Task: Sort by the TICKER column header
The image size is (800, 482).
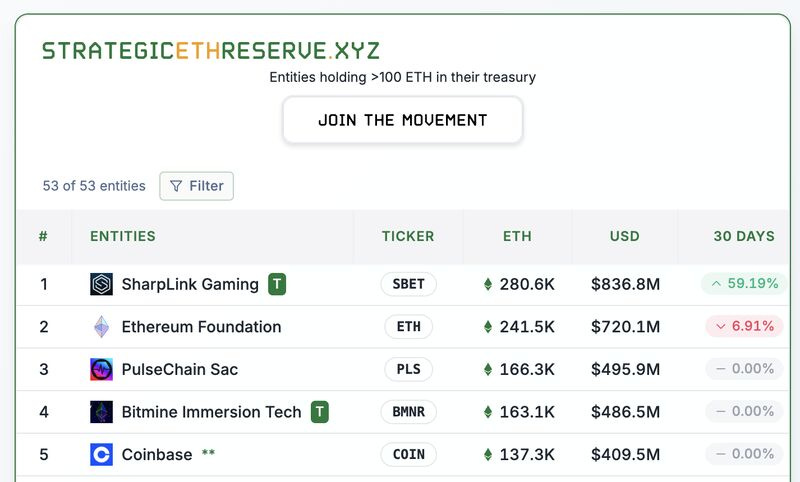Action: (408, 237)
